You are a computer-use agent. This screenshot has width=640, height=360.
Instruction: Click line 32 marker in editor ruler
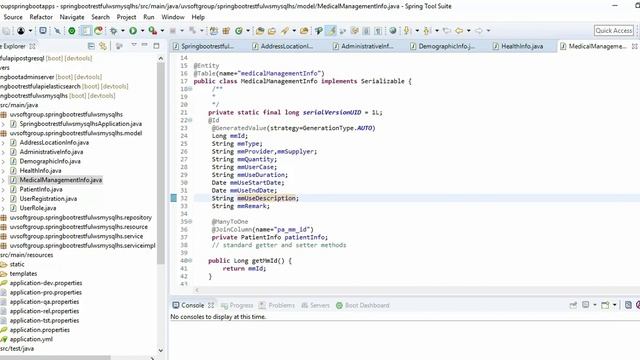173,198
